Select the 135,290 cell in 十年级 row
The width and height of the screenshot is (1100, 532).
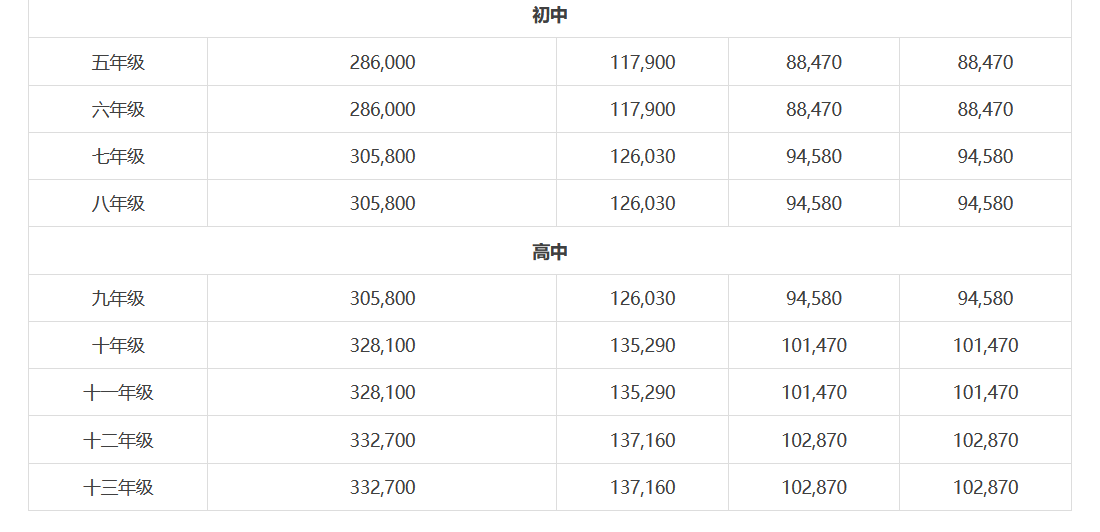point(643,345)
